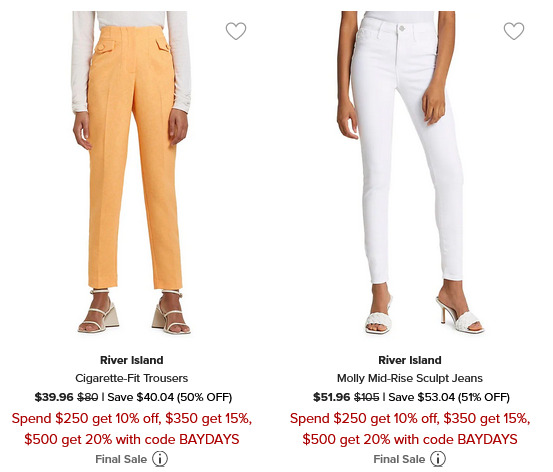The width and height of the screenshot is (553, 472).
Task: Open the orange trousers product image
Action: click(132, 173)
